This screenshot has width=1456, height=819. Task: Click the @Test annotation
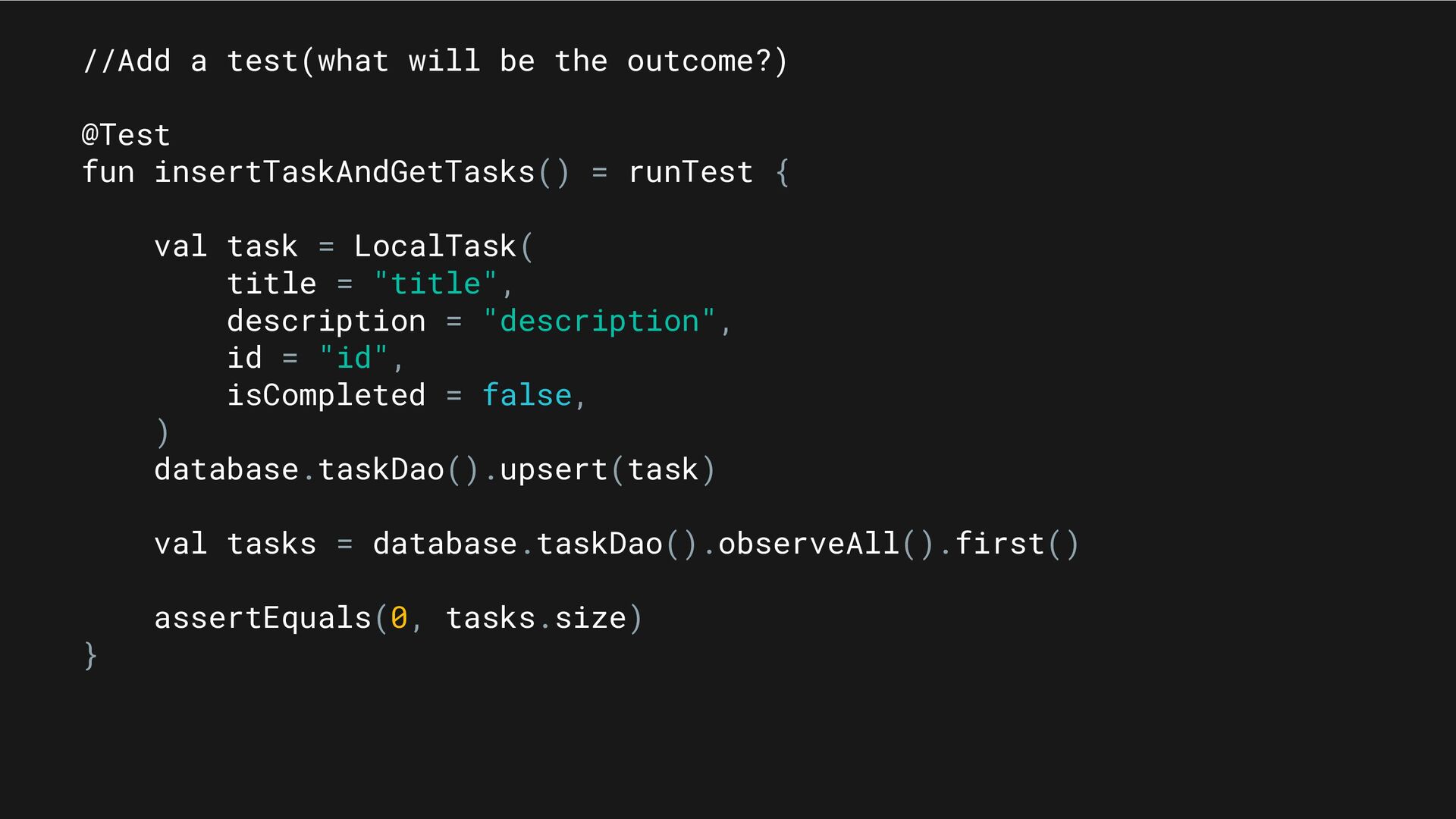point(126,135)
